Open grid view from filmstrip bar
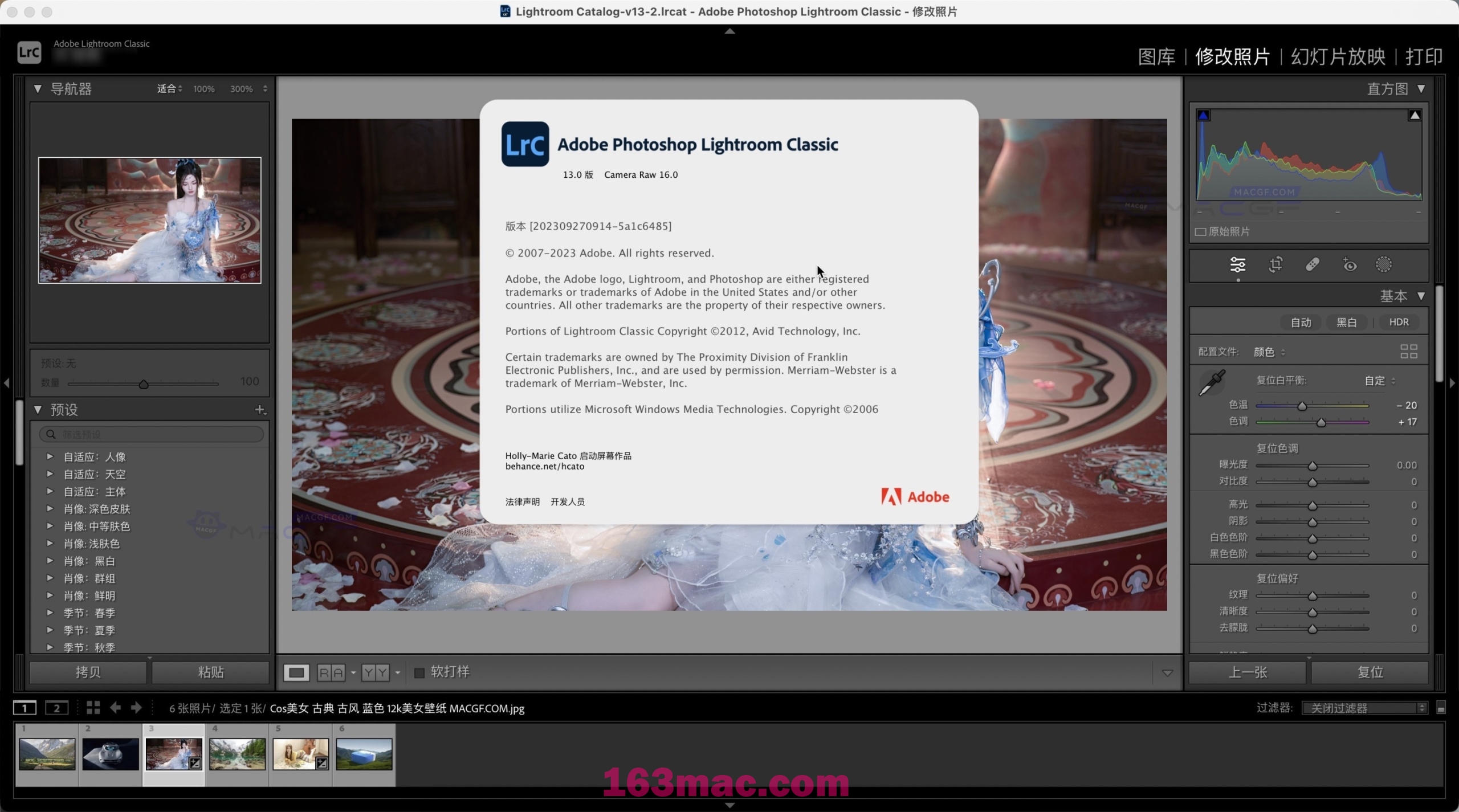This screenshot has width=1459, height=812. pyautogui.click(x=93, y=708)
